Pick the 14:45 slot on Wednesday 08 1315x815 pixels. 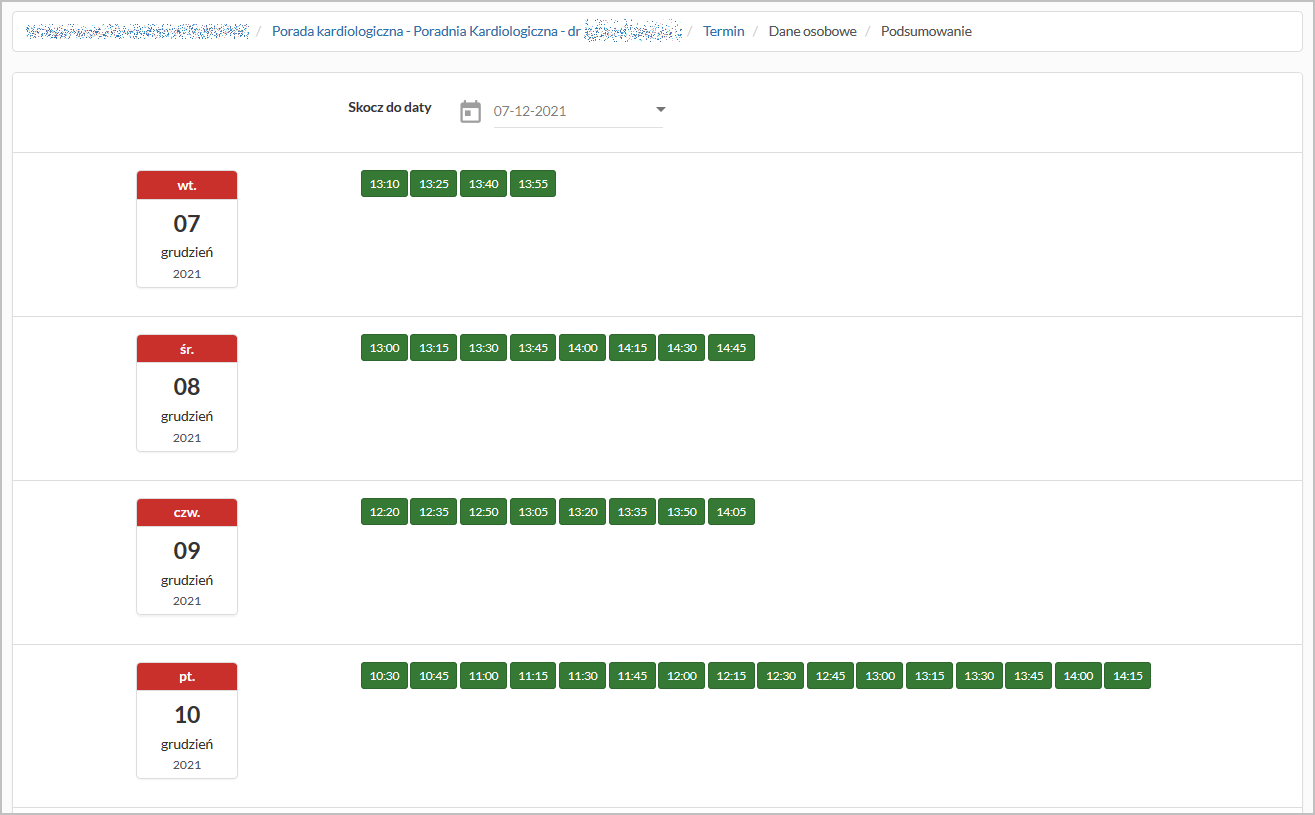click(731, 348)
